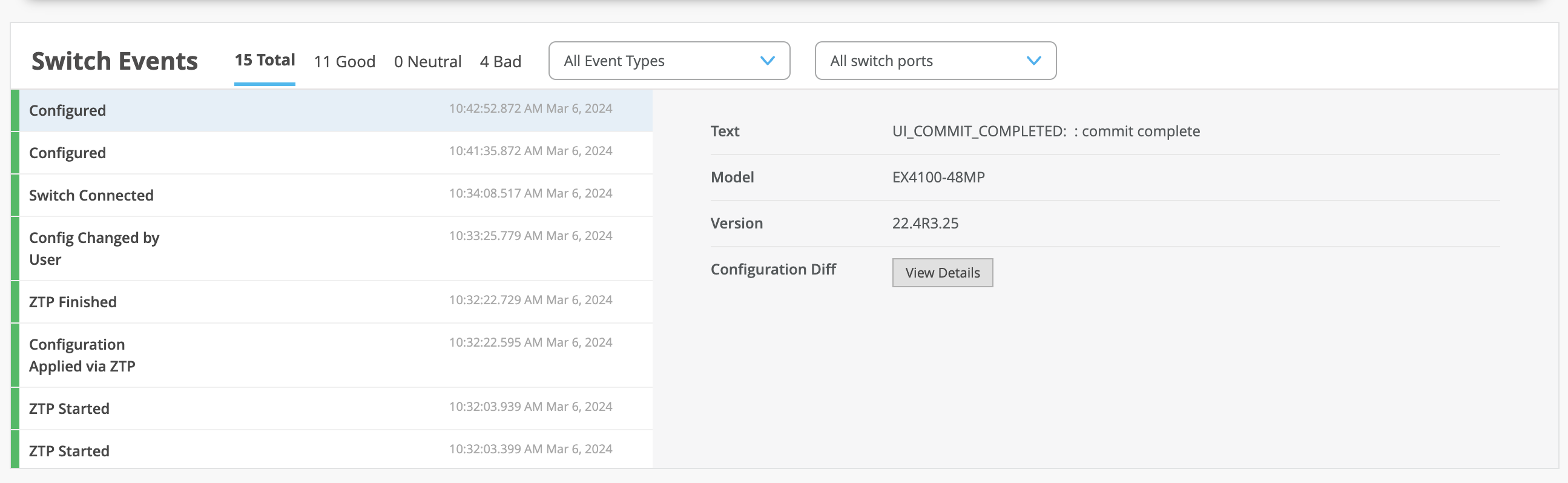Filter events by 11 Good

click(344, 62)
